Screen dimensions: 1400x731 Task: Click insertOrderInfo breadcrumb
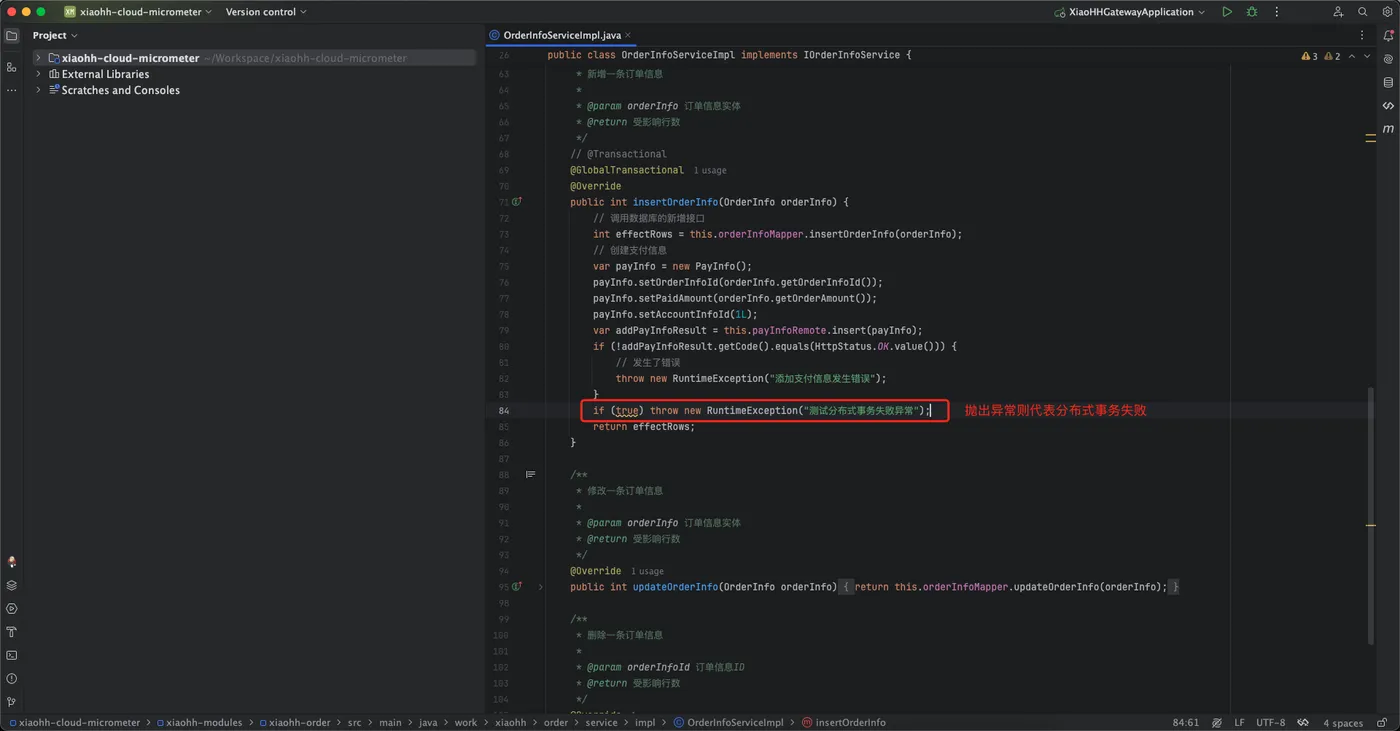[844, 722]
